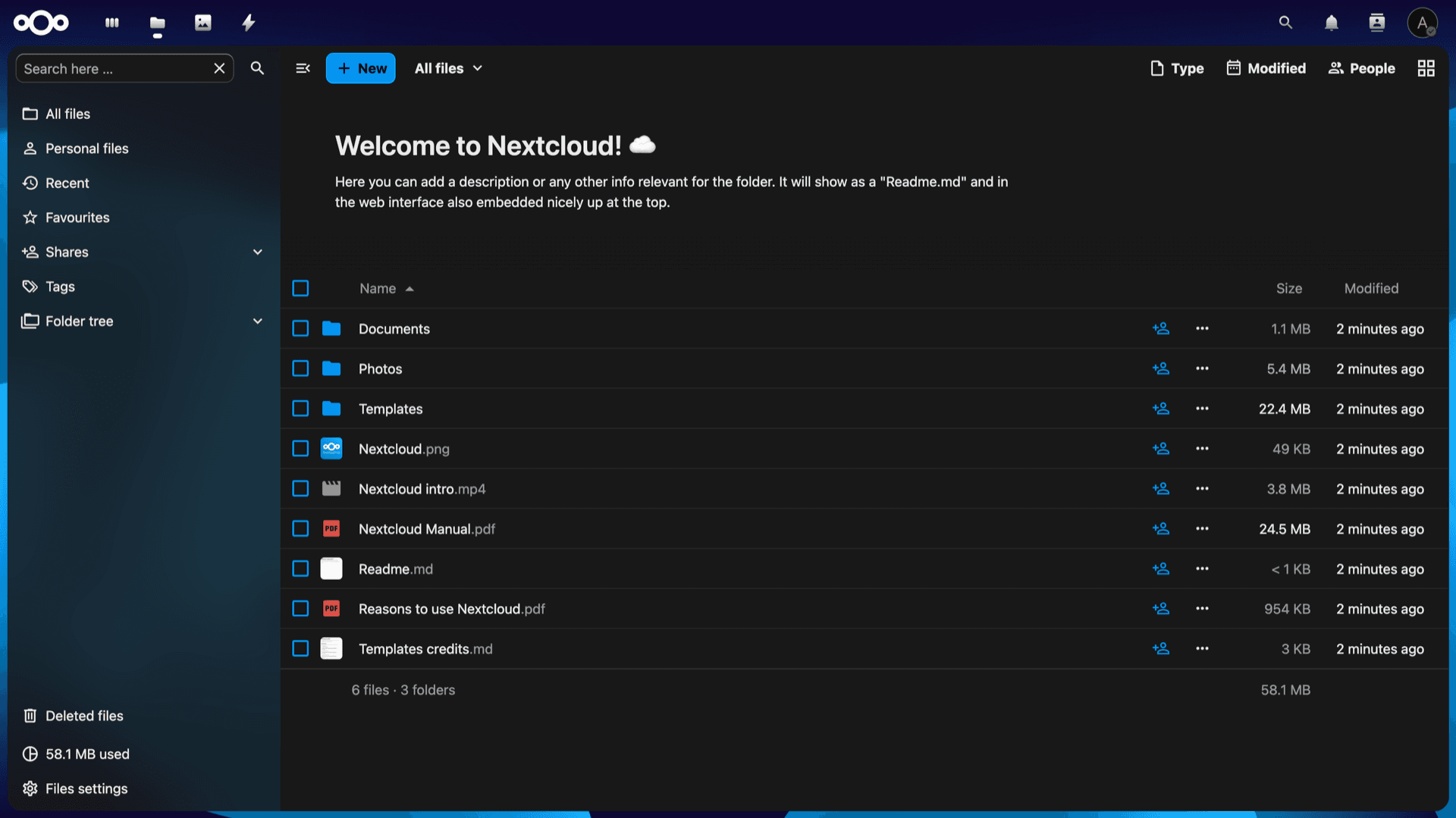Open the All files breadcrumb dropdown

448,68
